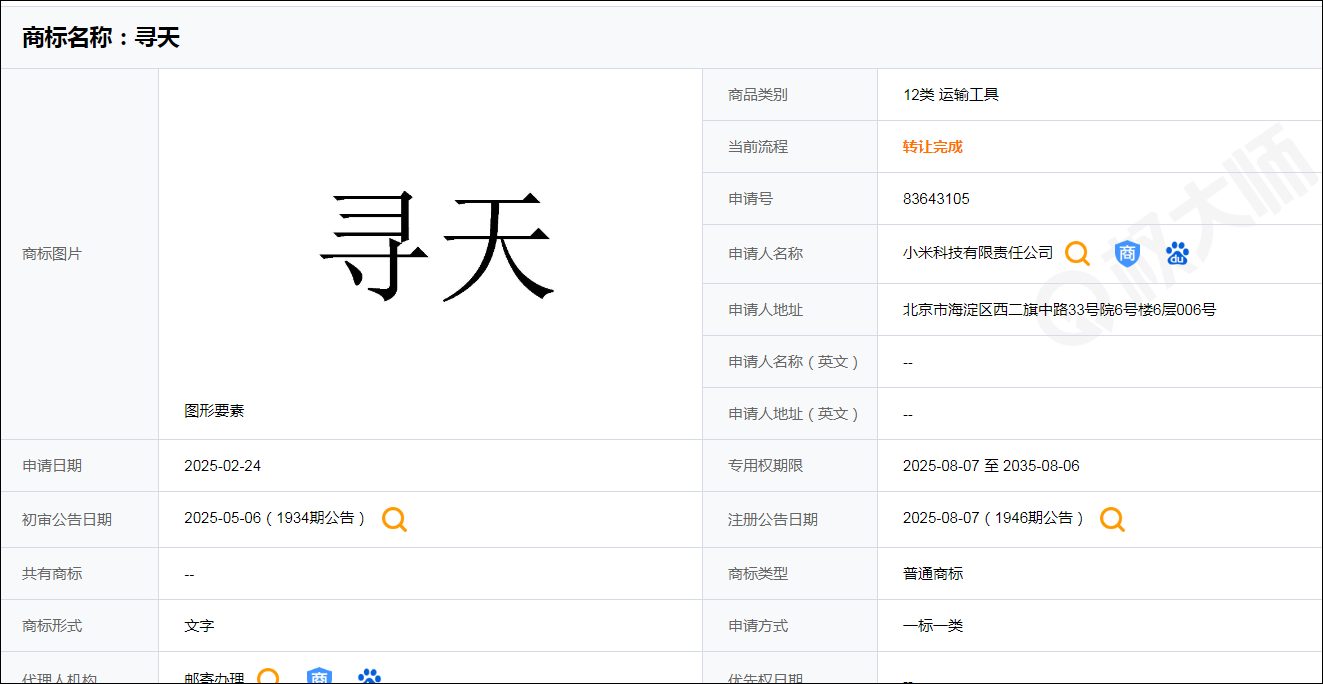
Task: Click the 2025-05-06（1934期公告）text
Action: (275, 518)
